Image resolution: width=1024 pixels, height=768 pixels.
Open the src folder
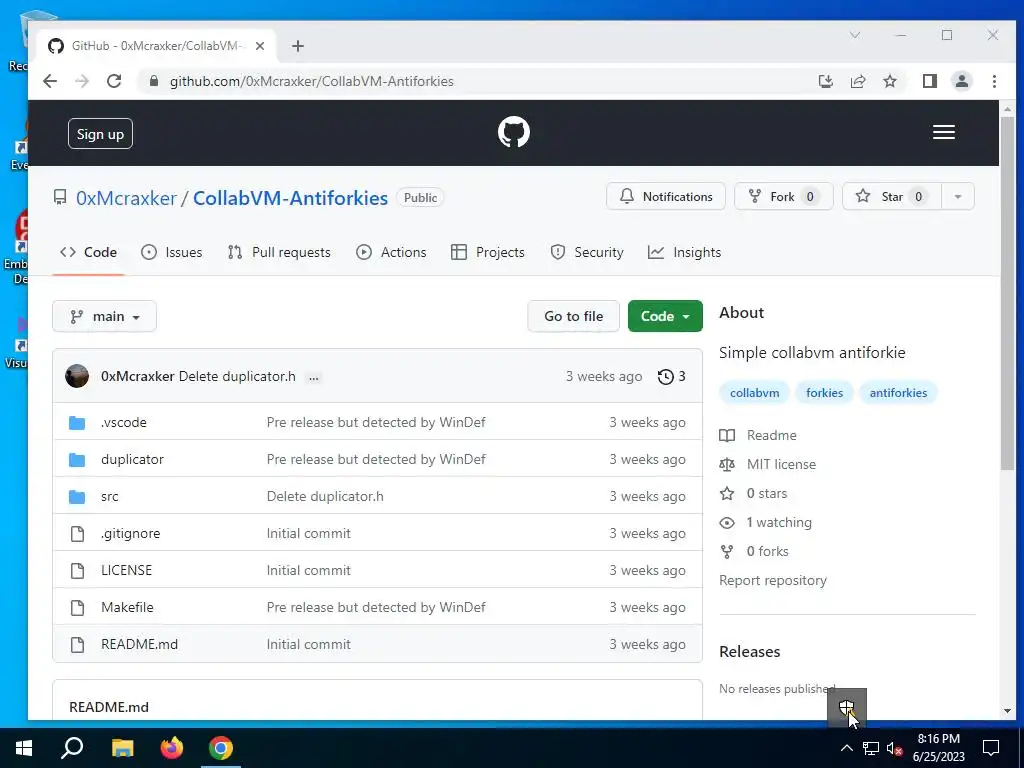click(110, 496)
